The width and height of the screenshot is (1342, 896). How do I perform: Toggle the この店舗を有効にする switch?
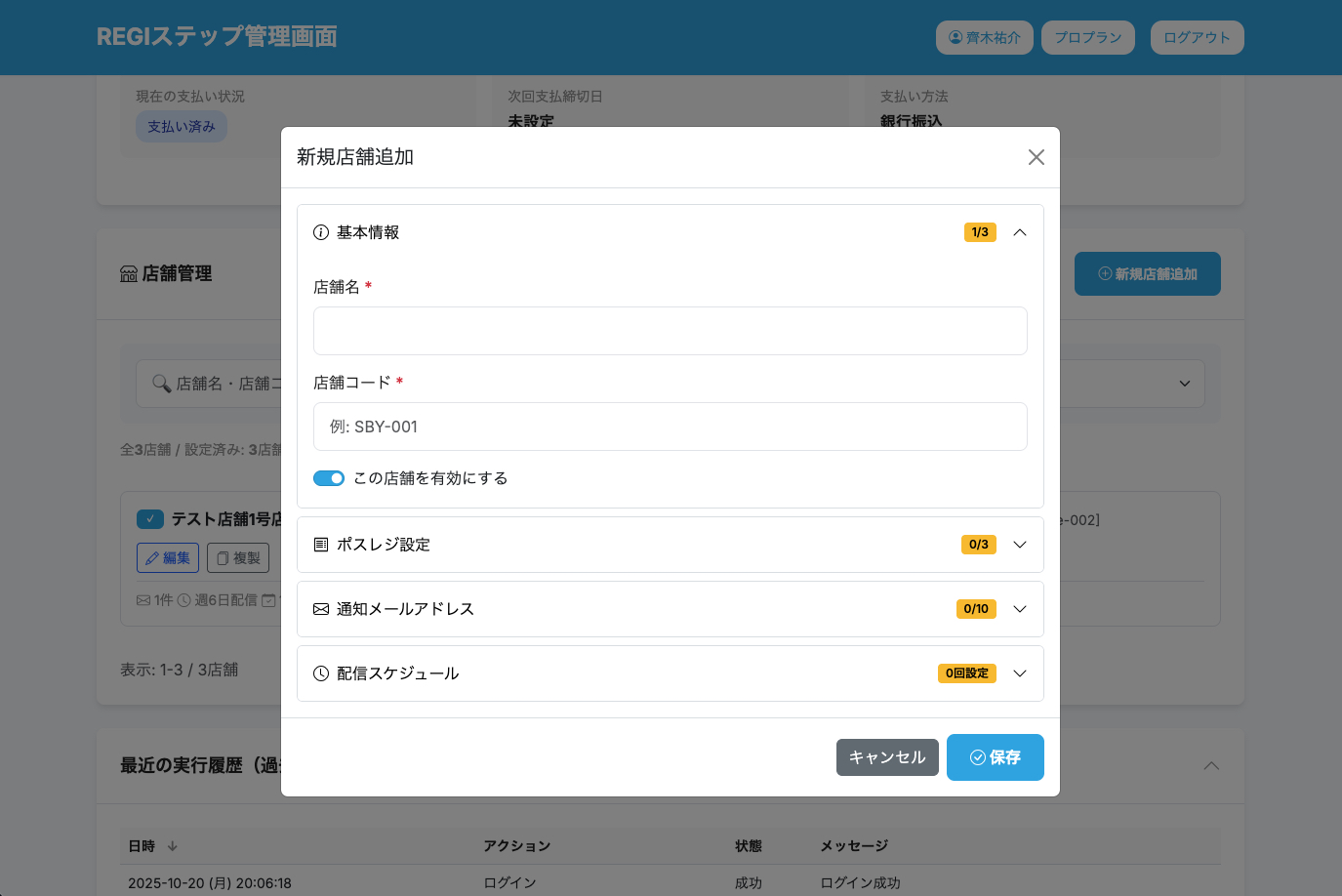329,478
